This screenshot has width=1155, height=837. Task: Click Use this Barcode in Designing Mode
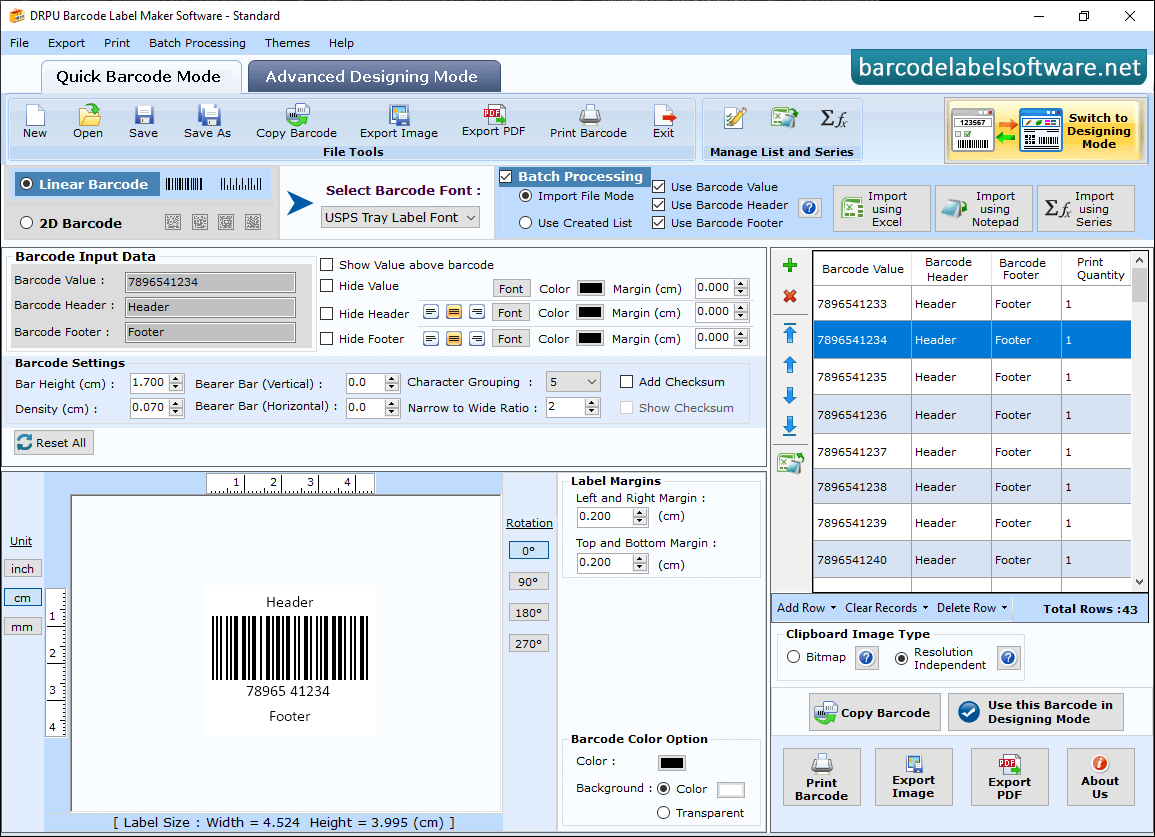coord(1036,712)
